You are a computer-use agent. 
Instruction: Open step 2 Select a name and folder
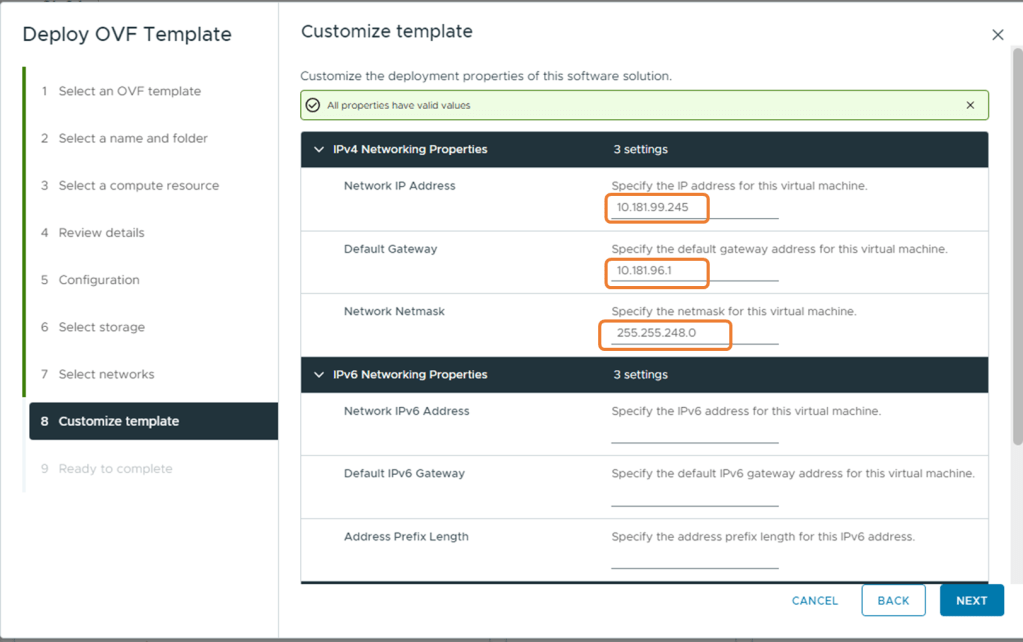pyautogui.click(x=133, y=138)
